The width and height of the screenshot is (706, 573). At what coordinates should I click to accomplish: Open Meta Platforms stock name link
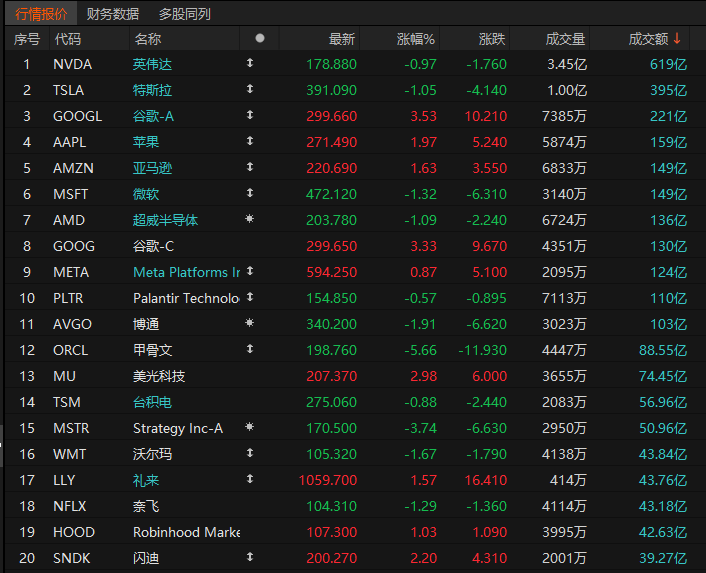tap(186, 272)
